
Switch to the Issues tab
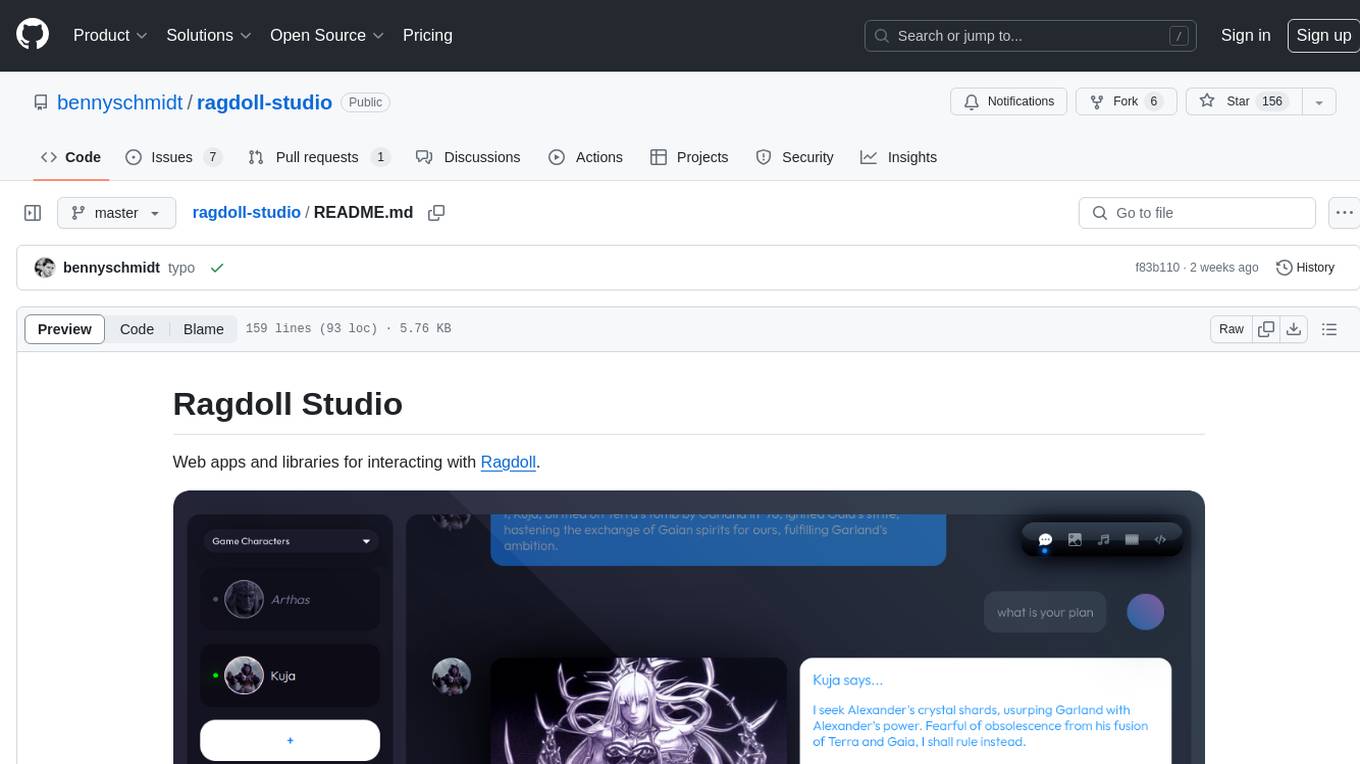coord(173,157)
